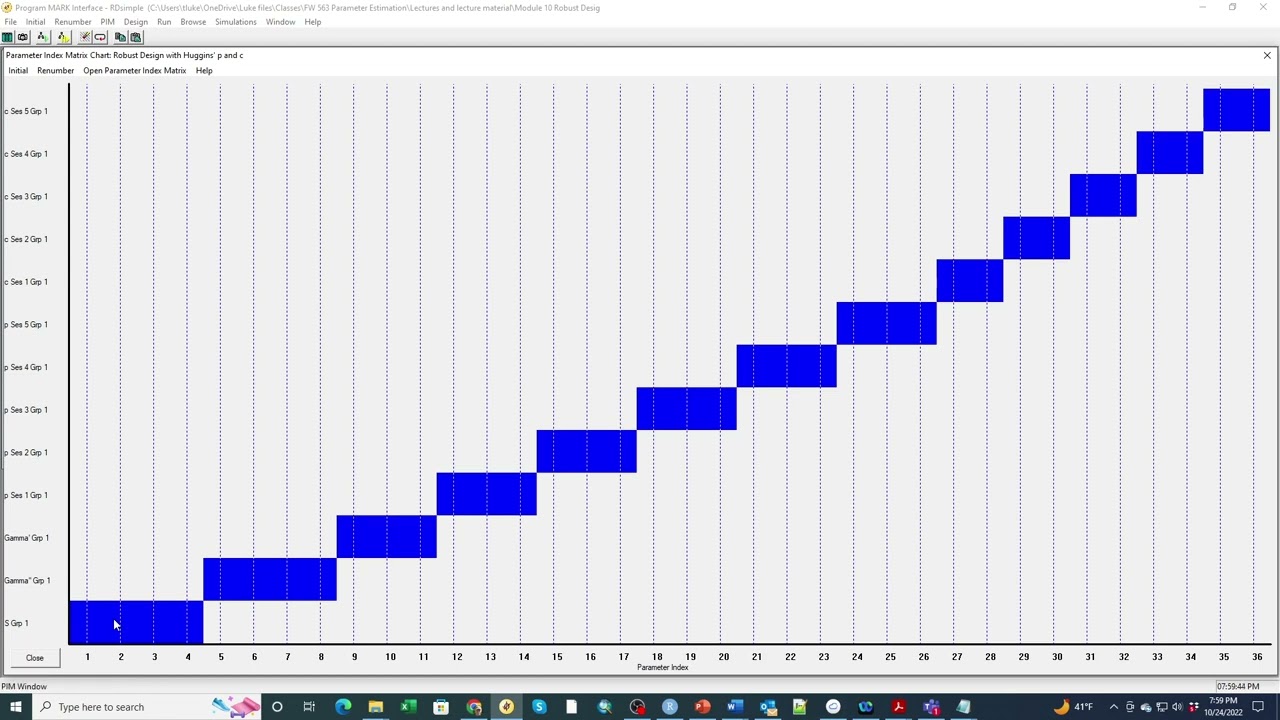Select the c Ses 4 Grp 1 block

pos(1170,153)
